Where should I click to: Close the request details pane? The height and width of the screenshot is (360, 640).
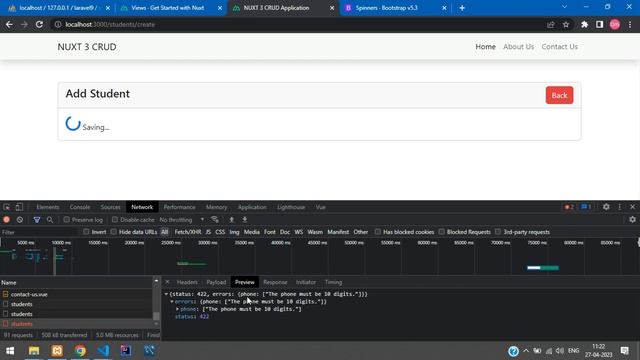pyautogui.click(x=167, y=282)
